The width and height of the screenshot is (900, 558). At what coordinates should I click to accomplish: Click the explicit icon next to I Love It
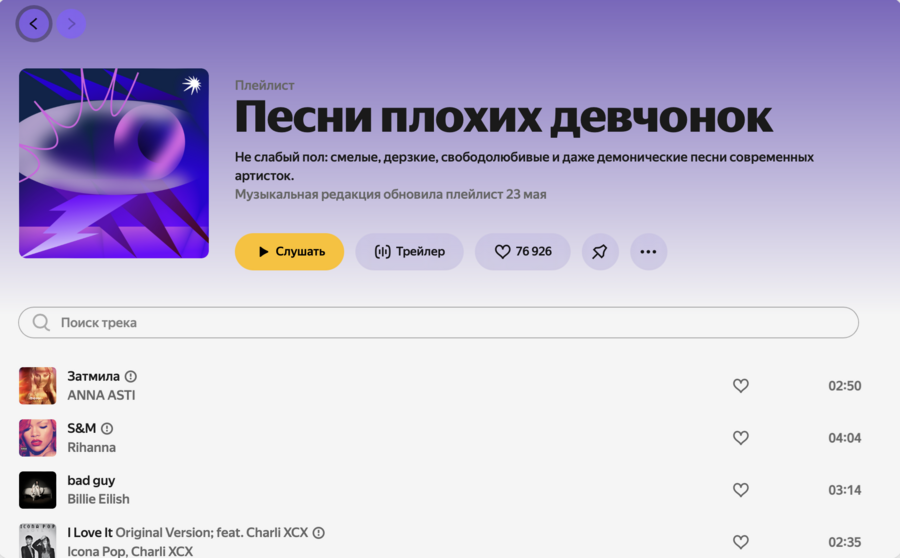(x=319, y=533)
